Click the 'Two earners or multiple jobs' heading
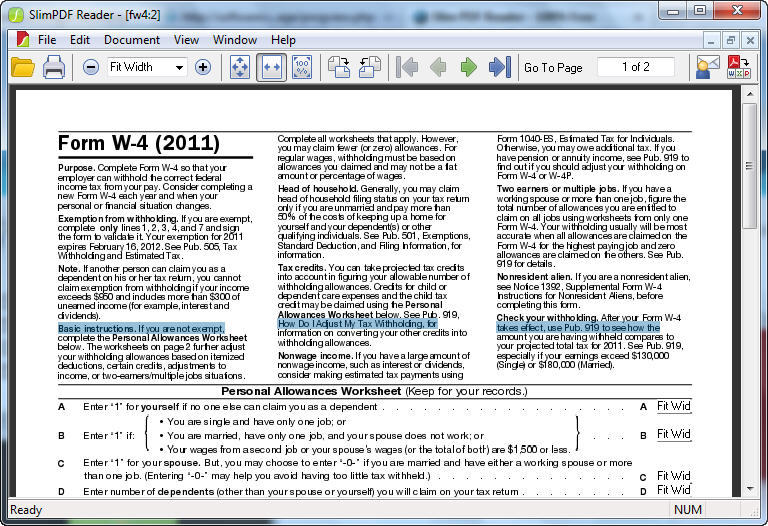 click(558, 189)
